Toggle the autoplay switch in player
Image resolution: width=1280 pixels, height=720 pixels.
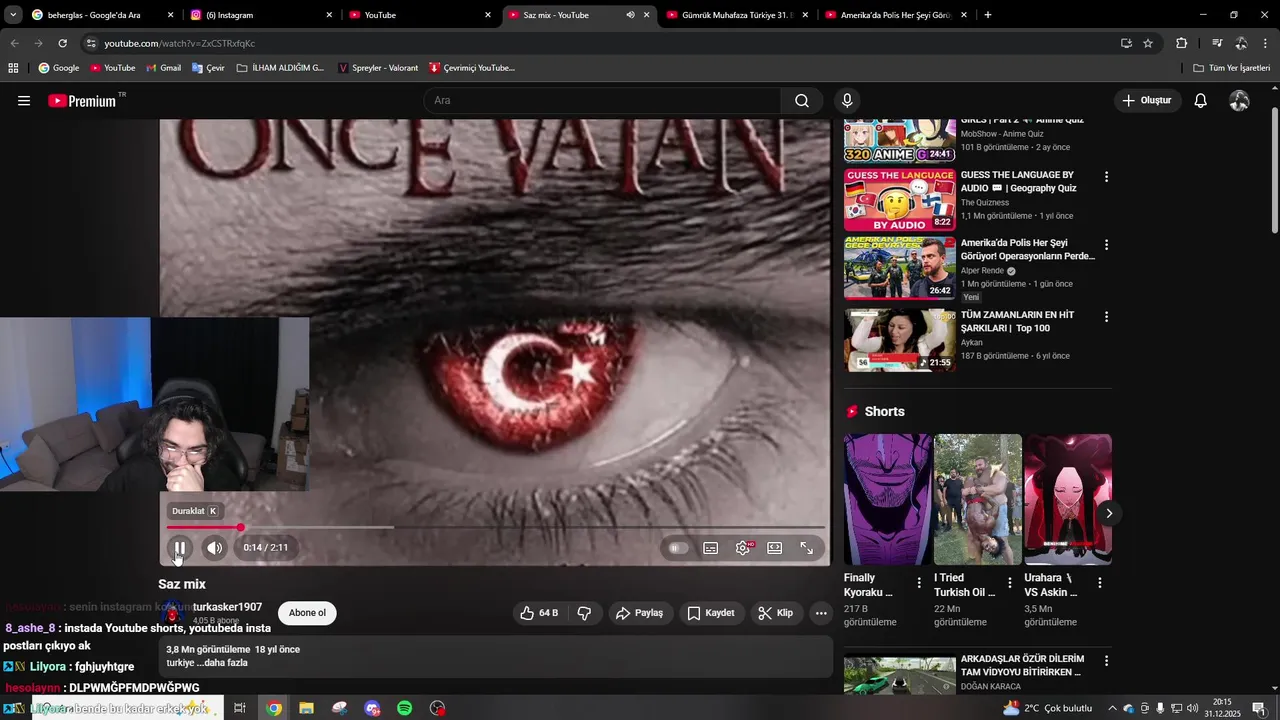pyautogui.click(x=677, y=548)
